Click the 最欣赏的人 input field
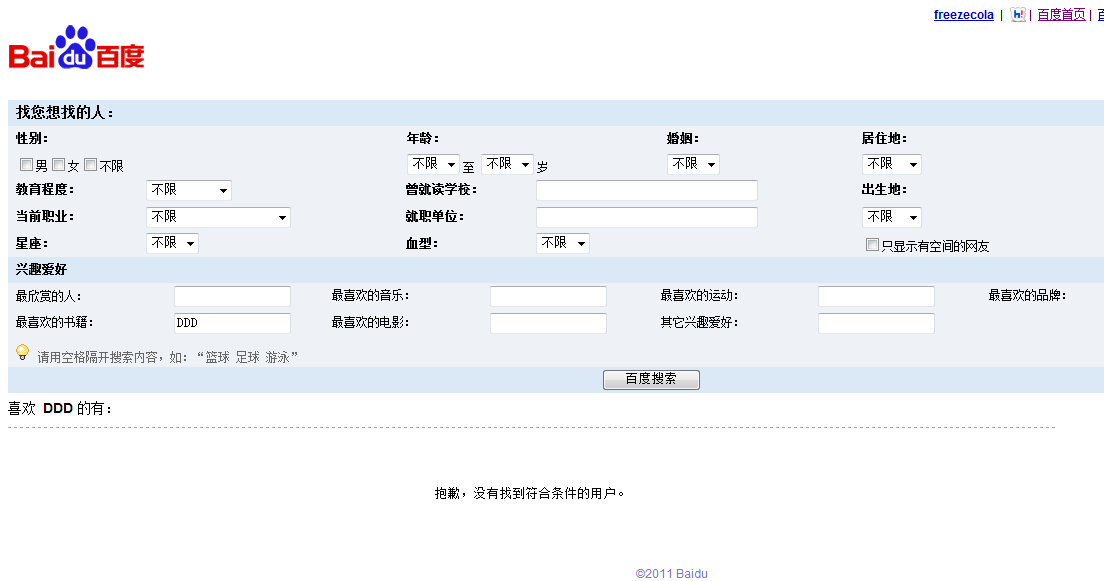 (x=232, y=296)
